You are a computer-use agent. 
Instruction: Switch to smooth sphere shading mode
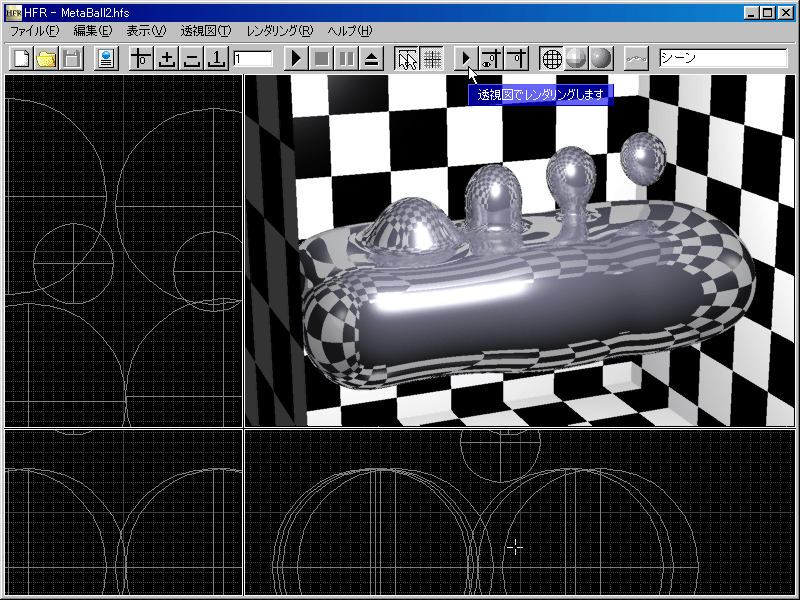[601, 58]
